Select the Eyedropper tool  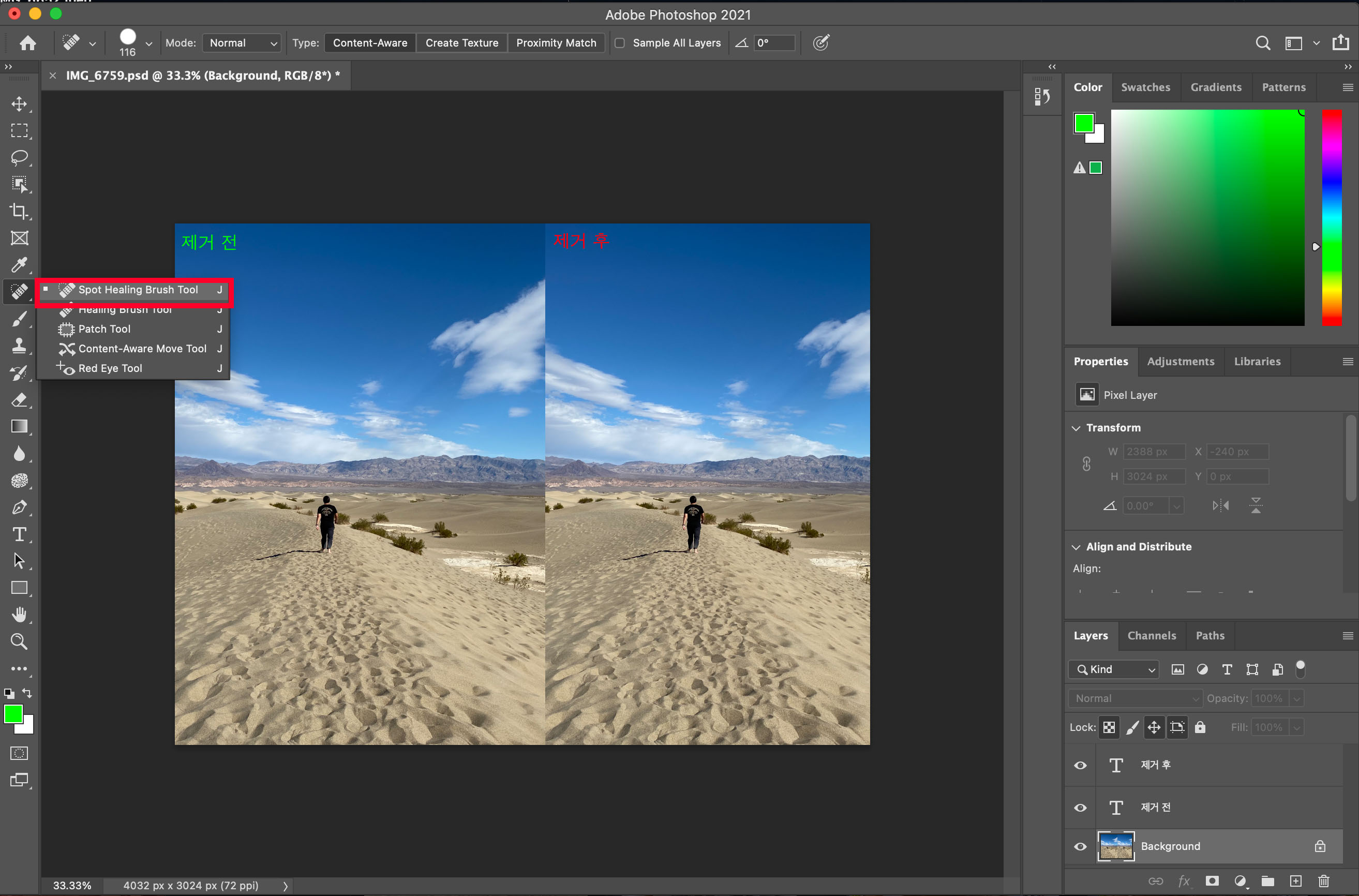(20, 264)
